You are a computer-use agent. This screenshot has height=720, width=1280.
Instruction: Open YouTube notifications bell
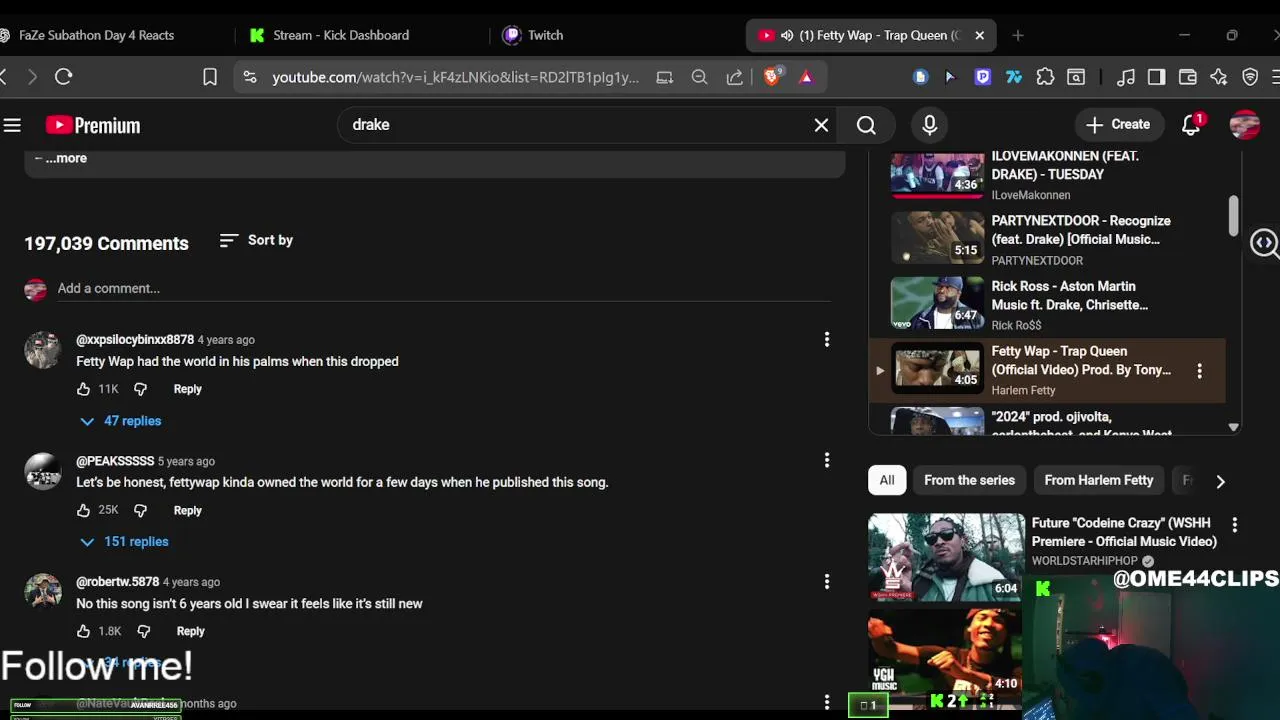(1191, 125)
